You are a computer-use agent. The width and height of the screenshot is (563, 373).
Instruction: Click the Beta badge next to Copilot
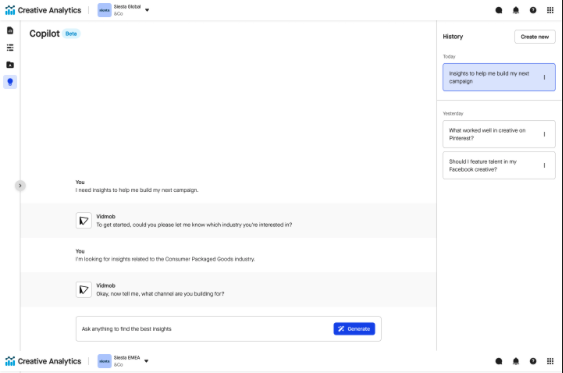click(71, 34)
